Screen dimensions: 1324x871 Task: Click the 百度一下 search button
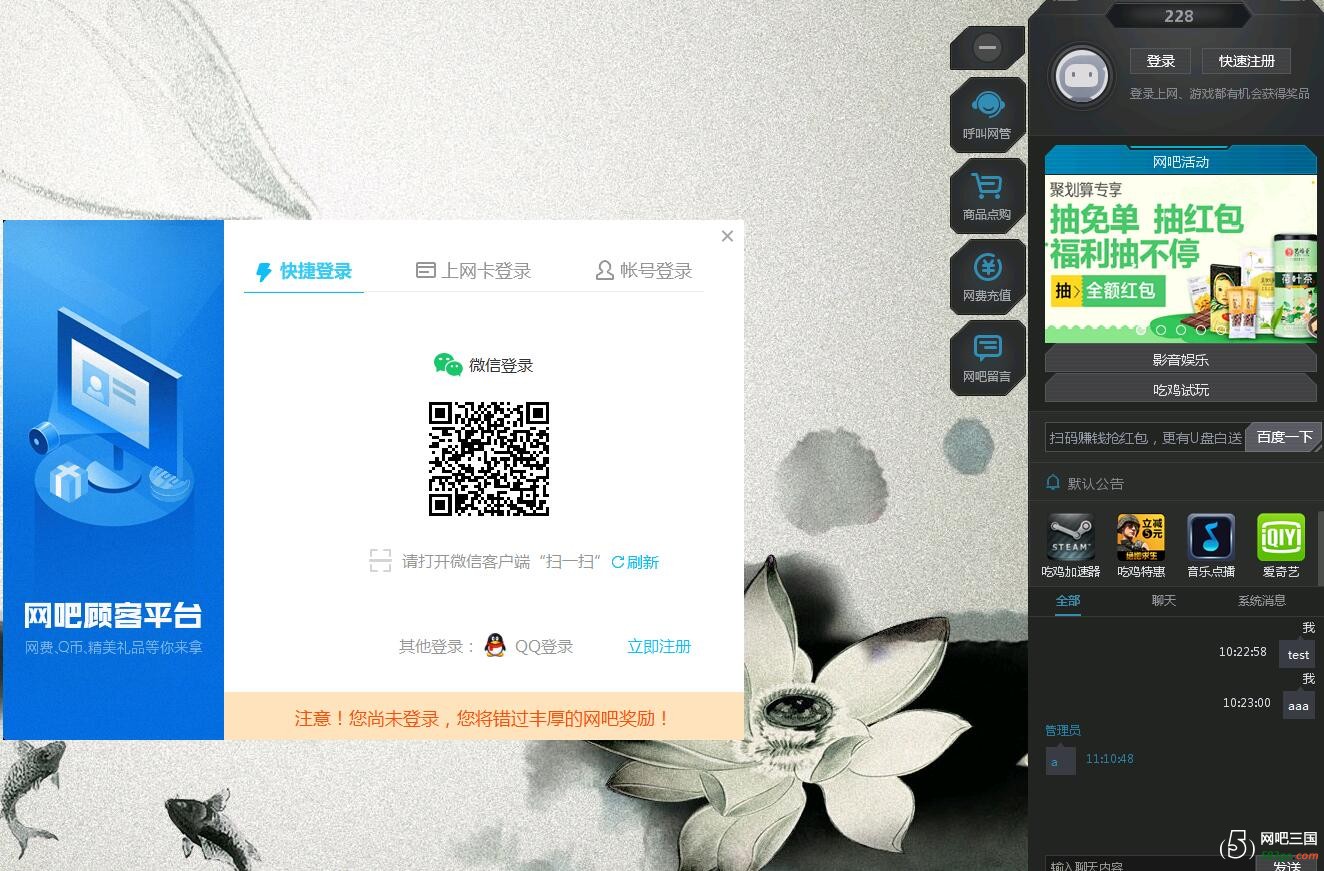click(x=1284, y=437)
